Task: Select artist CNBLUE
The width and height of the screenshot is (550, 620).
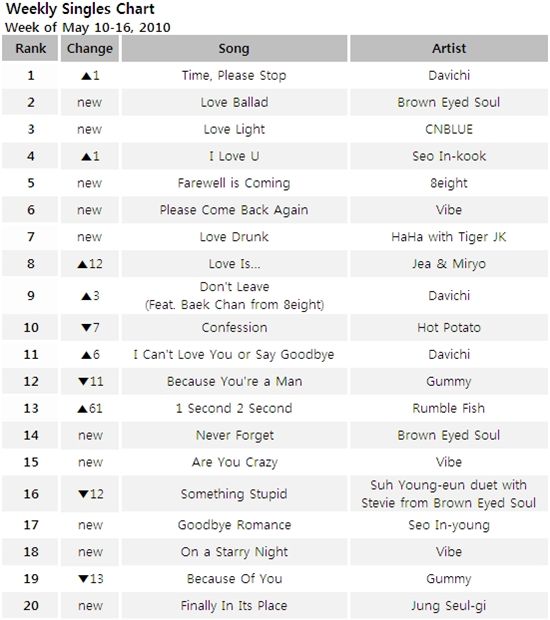Action: click(x=449, y=129)
